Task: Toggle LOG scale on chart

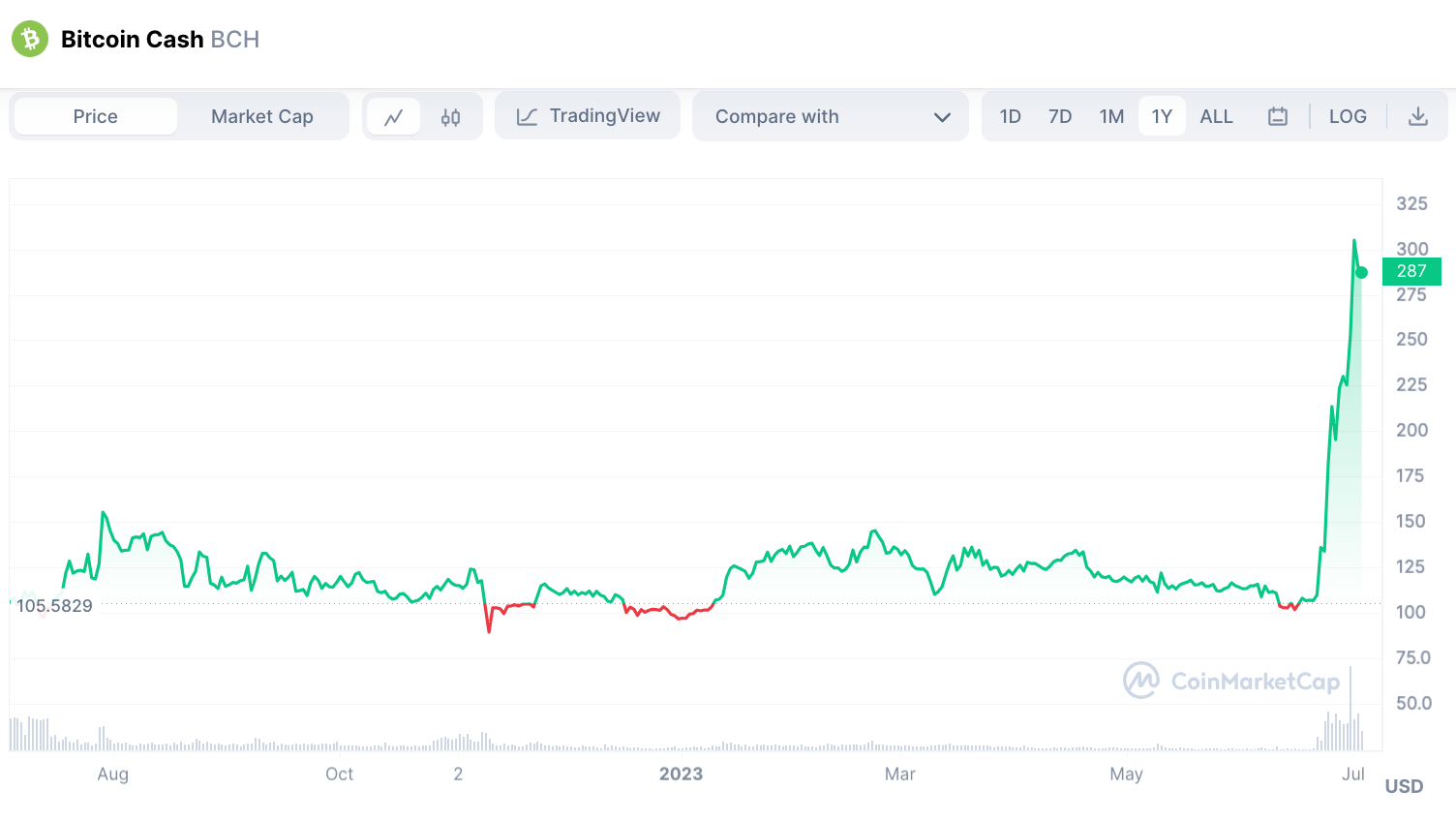Action: coord(1348,116)
